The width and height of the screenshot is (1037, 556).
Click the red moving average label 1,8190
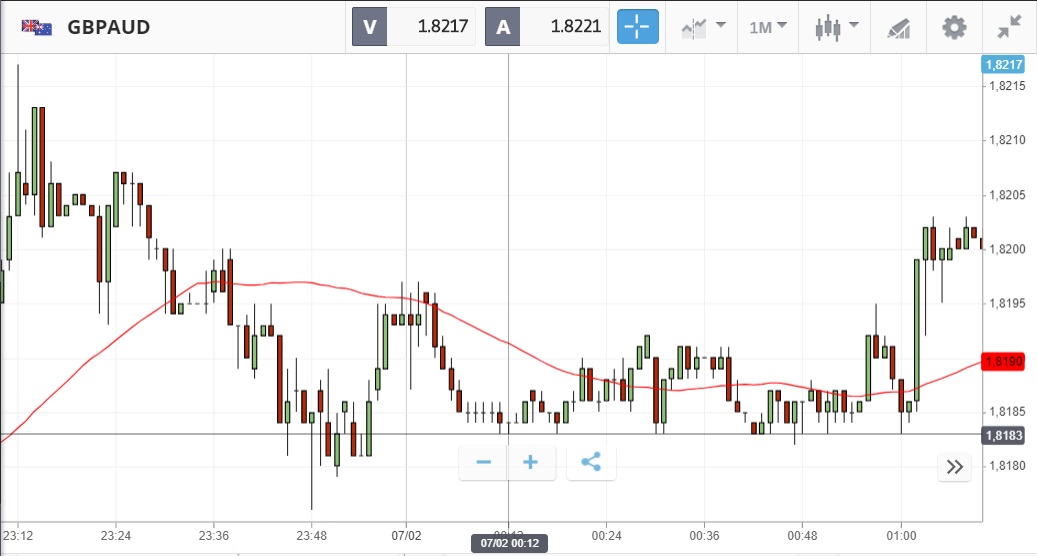[1004, 361]
